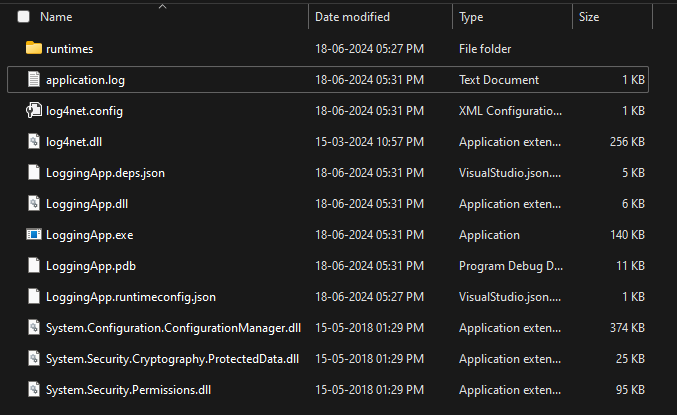The width and height of the screenshot is (677, 415).
Task: Select the log4net.dll file icon
Action: pyautogui.click(x=34, y=142)
